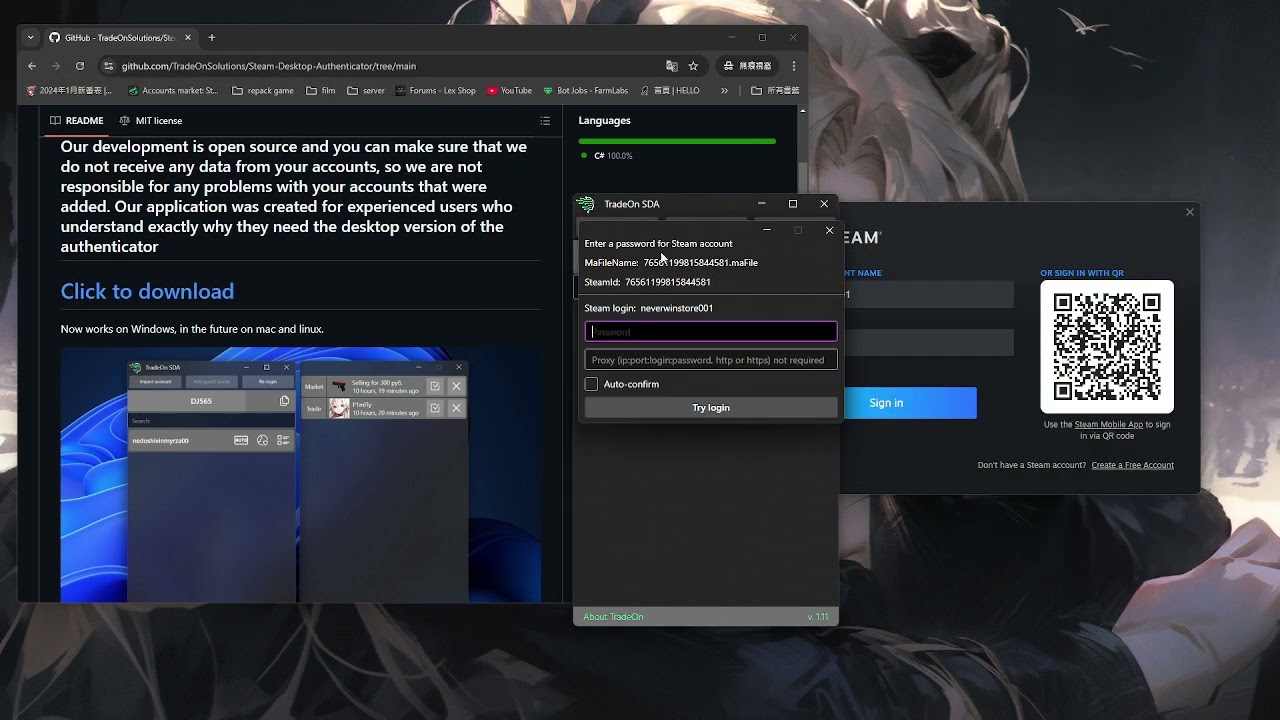This screenshot has height=720, width=1280.
Task: View site information icon in address bar
Action: click(x=108, y=66)
